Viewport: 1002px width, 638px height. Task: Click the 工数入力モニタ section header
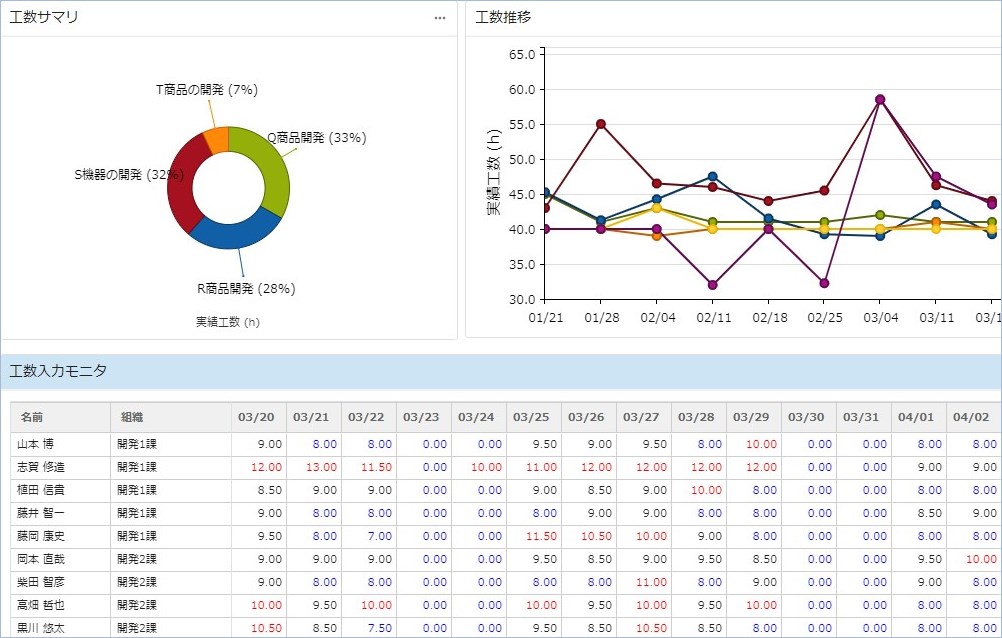58,371
